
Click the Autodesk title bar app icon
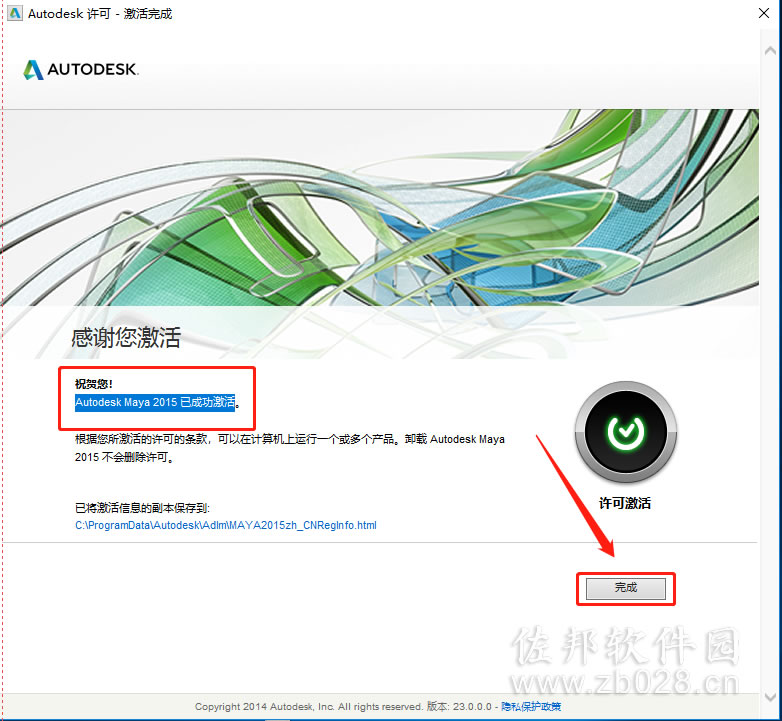(x=15, y=13)
